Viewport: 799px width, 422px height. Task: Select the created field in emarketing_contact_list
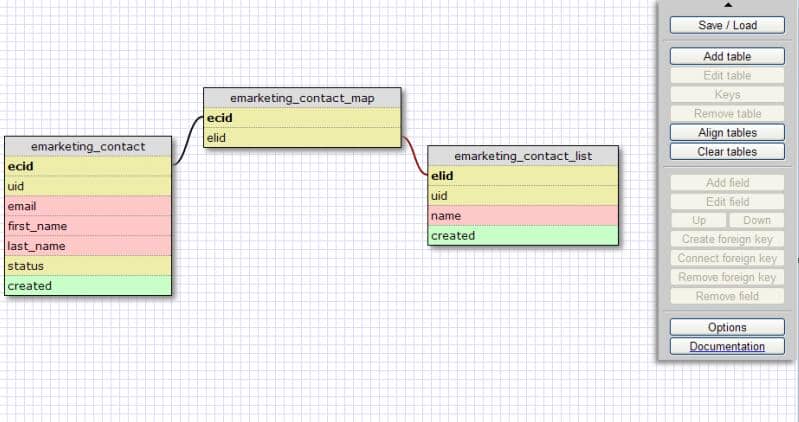523,236
